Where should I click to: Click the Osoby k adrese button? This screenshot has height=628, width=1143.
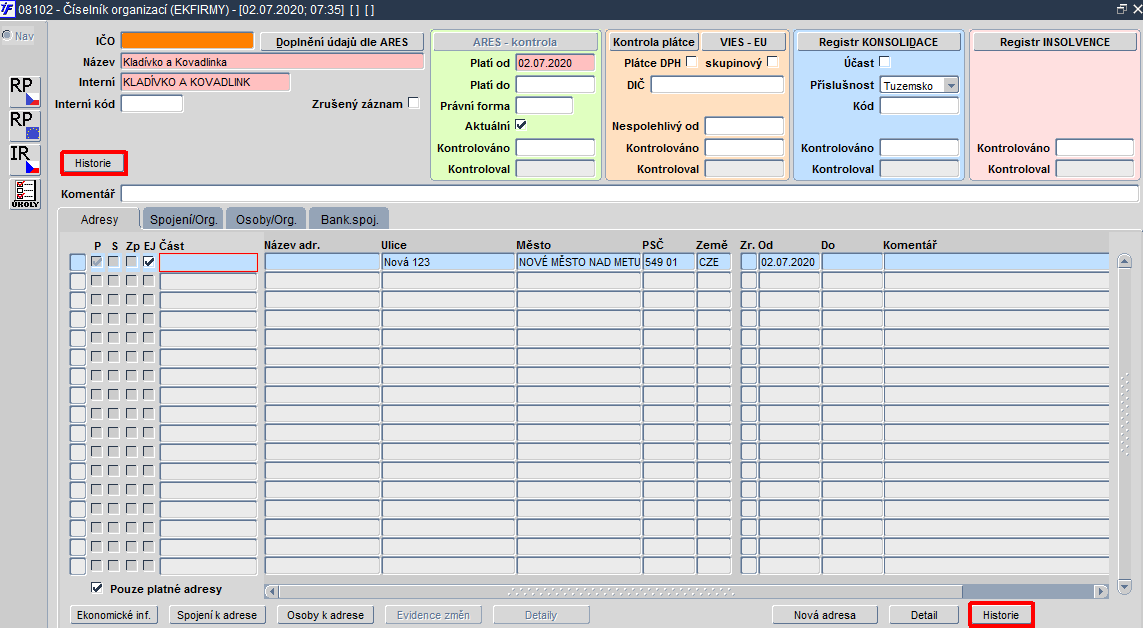click(x=325, y=615)
